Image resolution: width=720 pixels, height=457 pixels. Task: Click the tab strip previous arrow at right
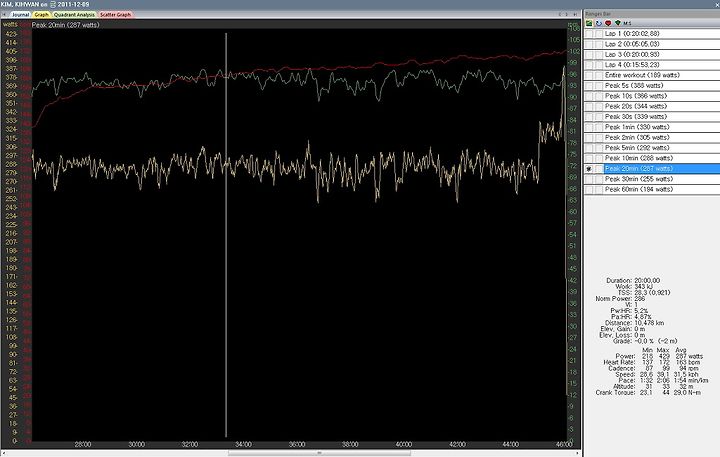[x=560, y=15]
